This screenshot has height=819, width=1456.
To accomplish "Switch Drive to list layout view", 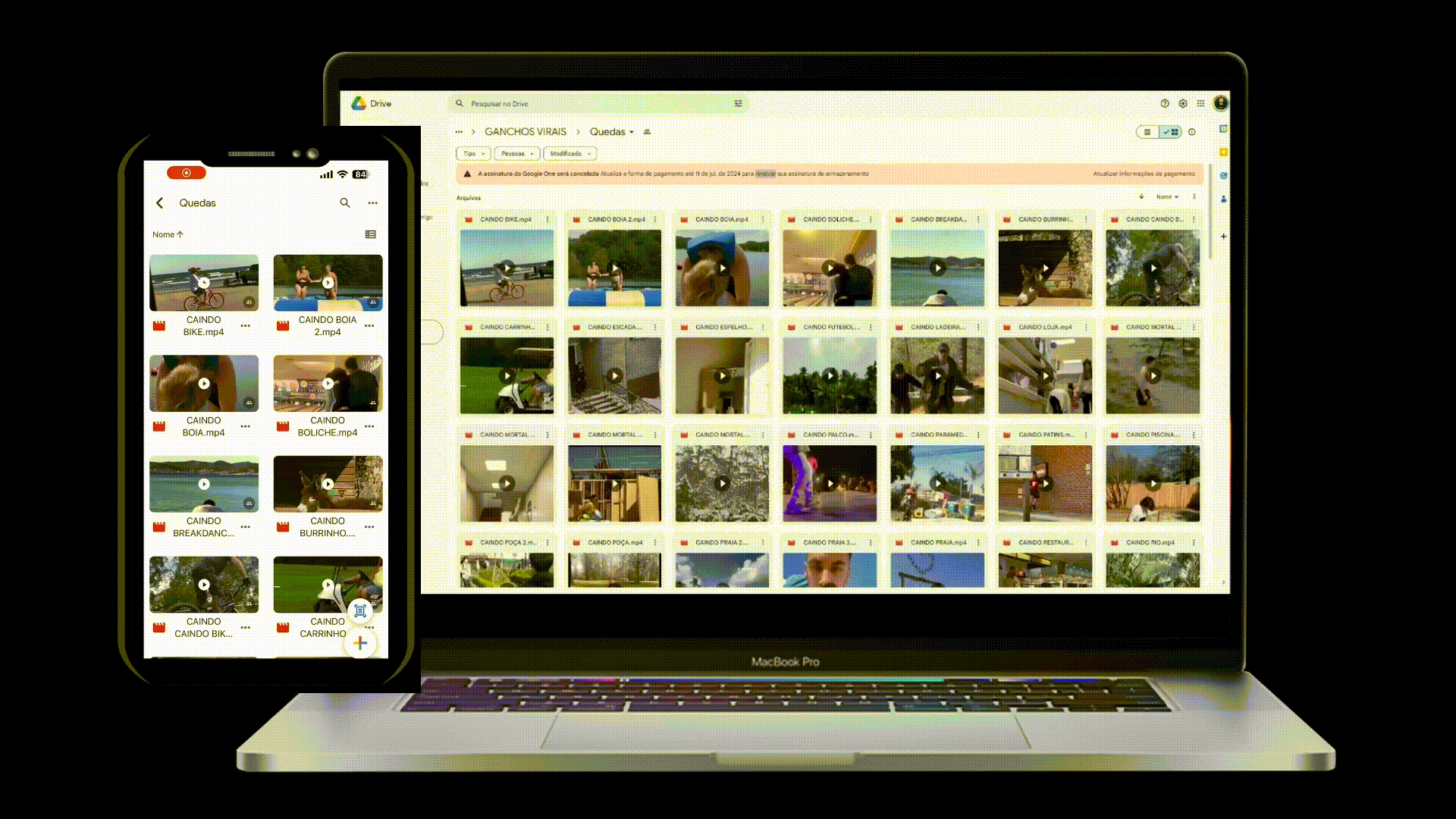I will [x=1147, y=132].
